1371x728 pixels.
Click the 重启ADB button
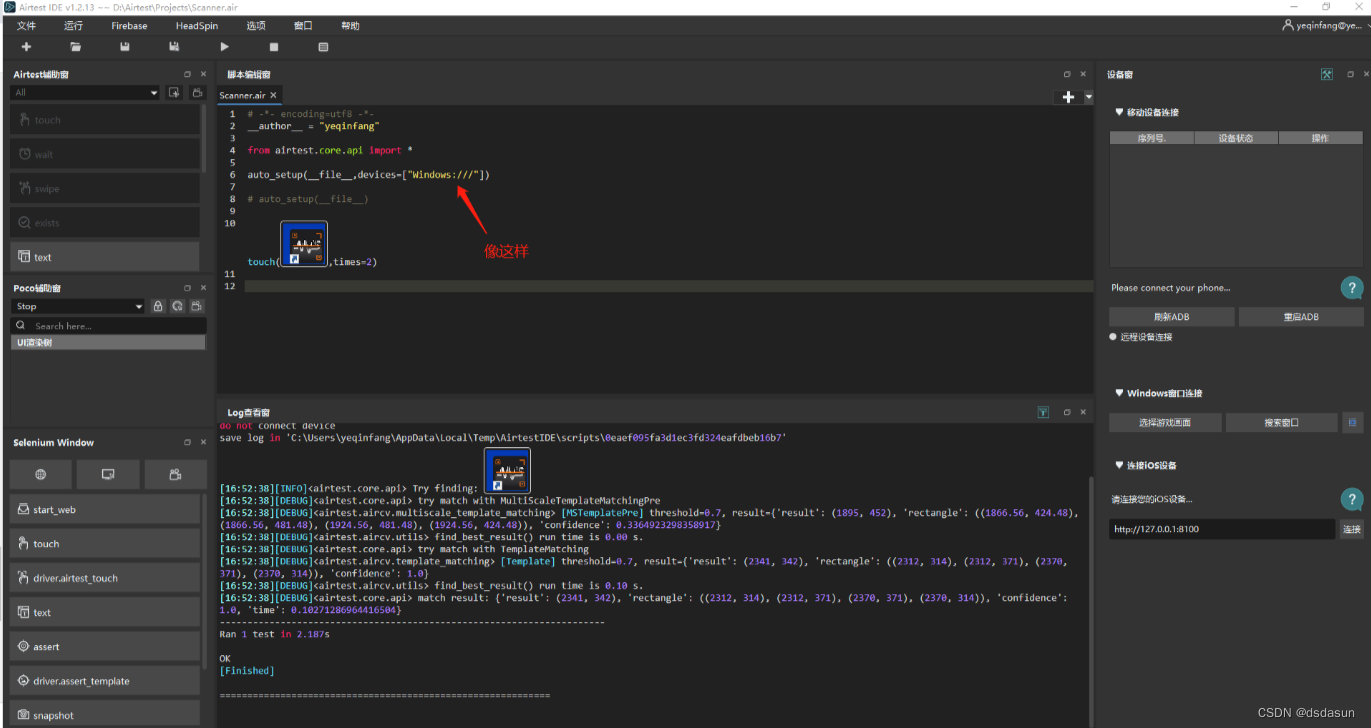(x=1301, y=317)
